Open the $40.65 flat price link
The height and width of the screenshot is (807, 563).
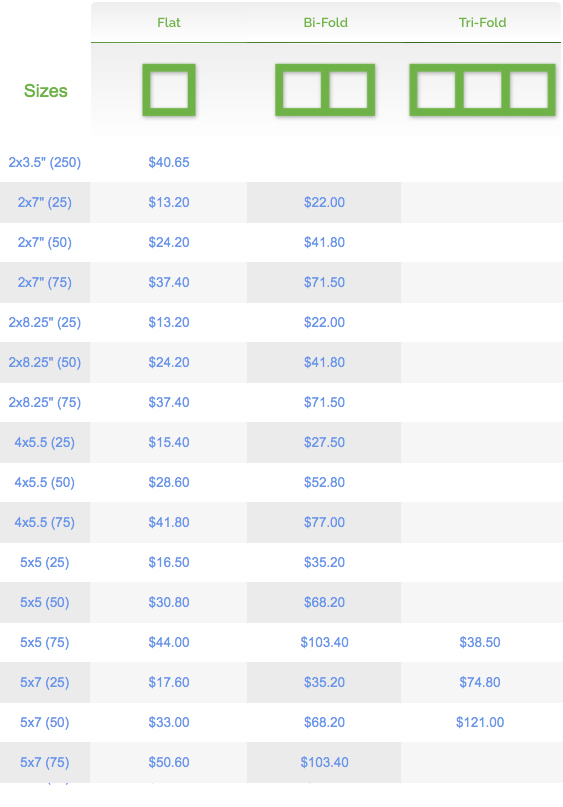pos(169,162)
